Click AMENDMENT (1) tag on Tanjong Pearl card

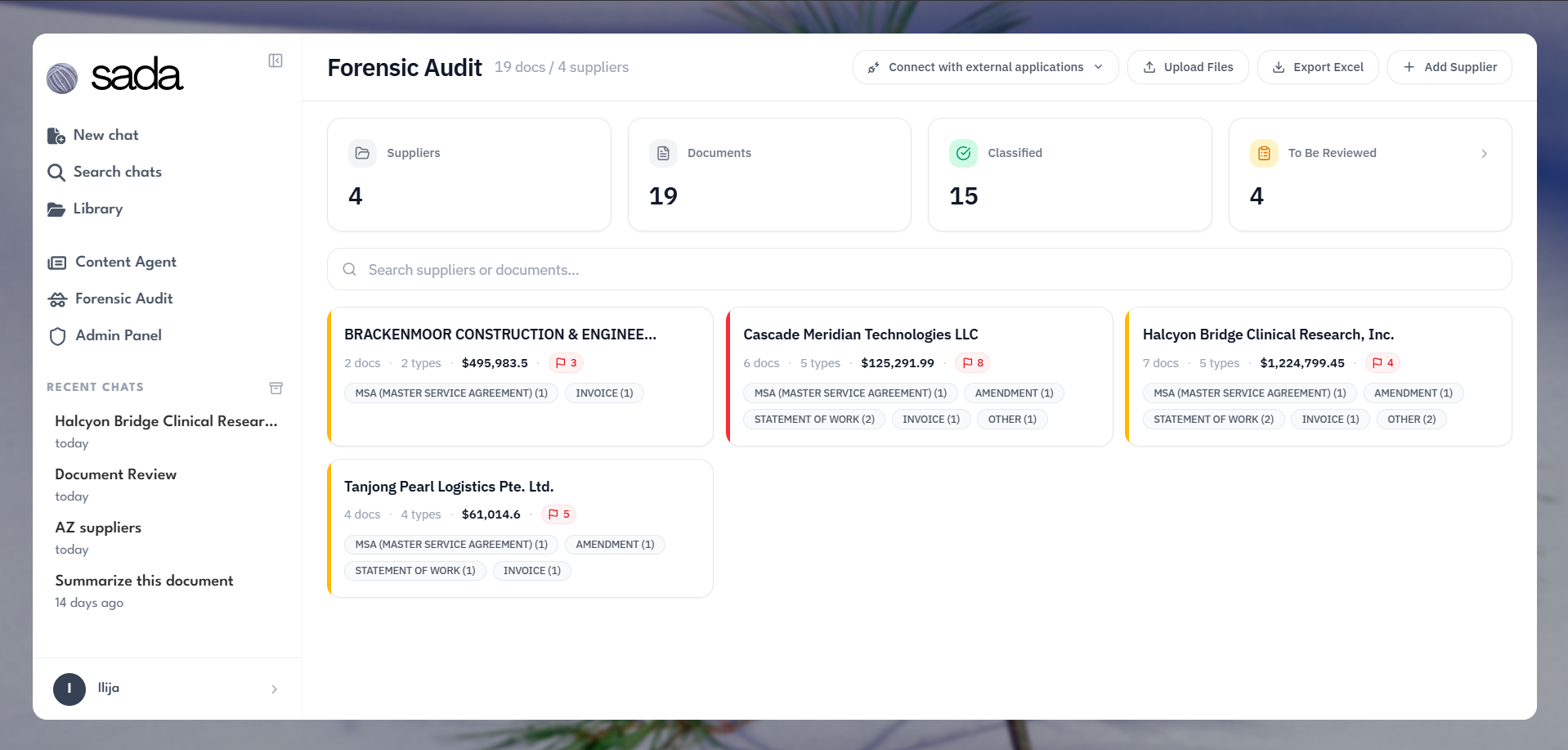pyautogui.click(x=615, y=545)
